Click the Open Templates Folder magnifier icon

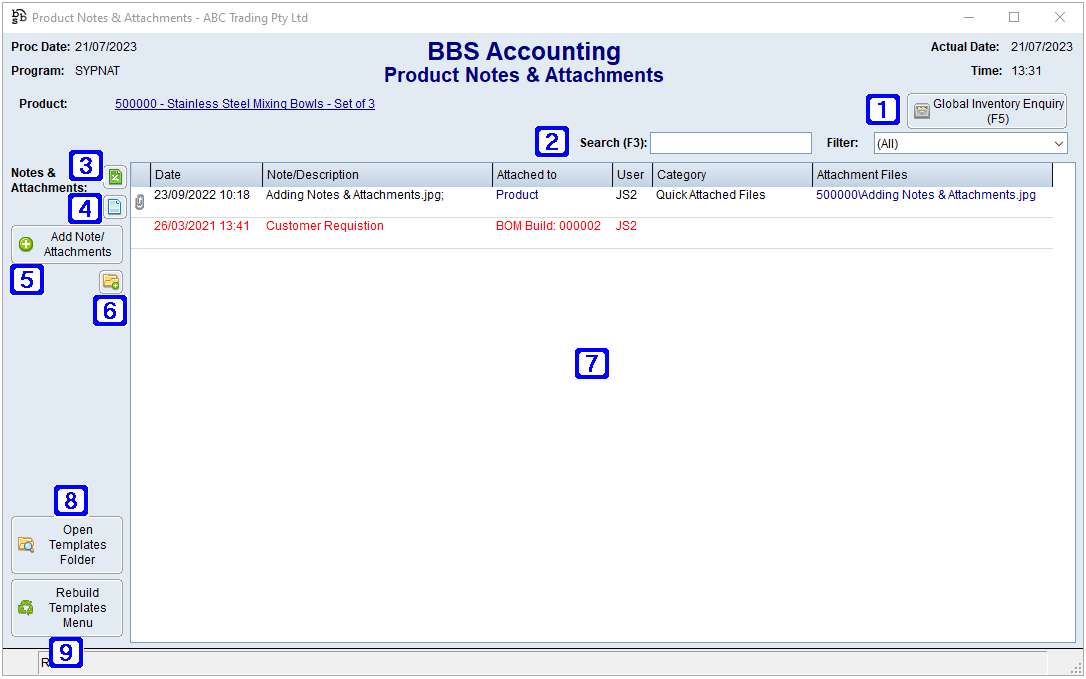[26, 545]
